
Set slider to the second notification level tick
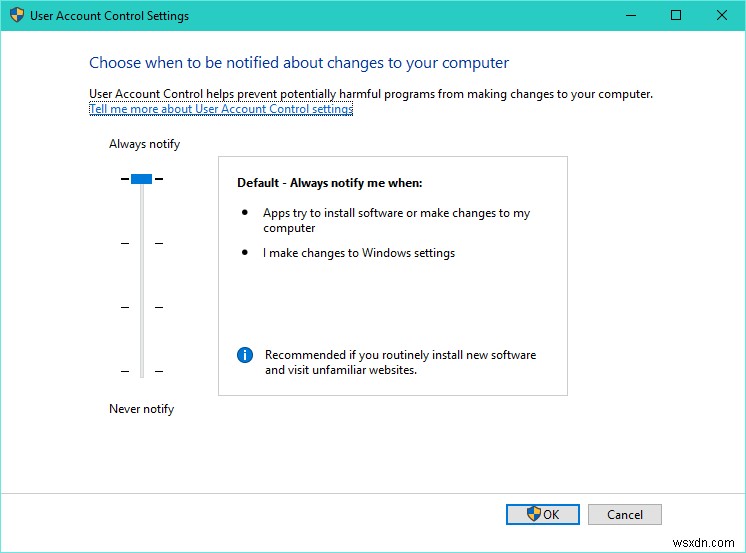(142, 243)
